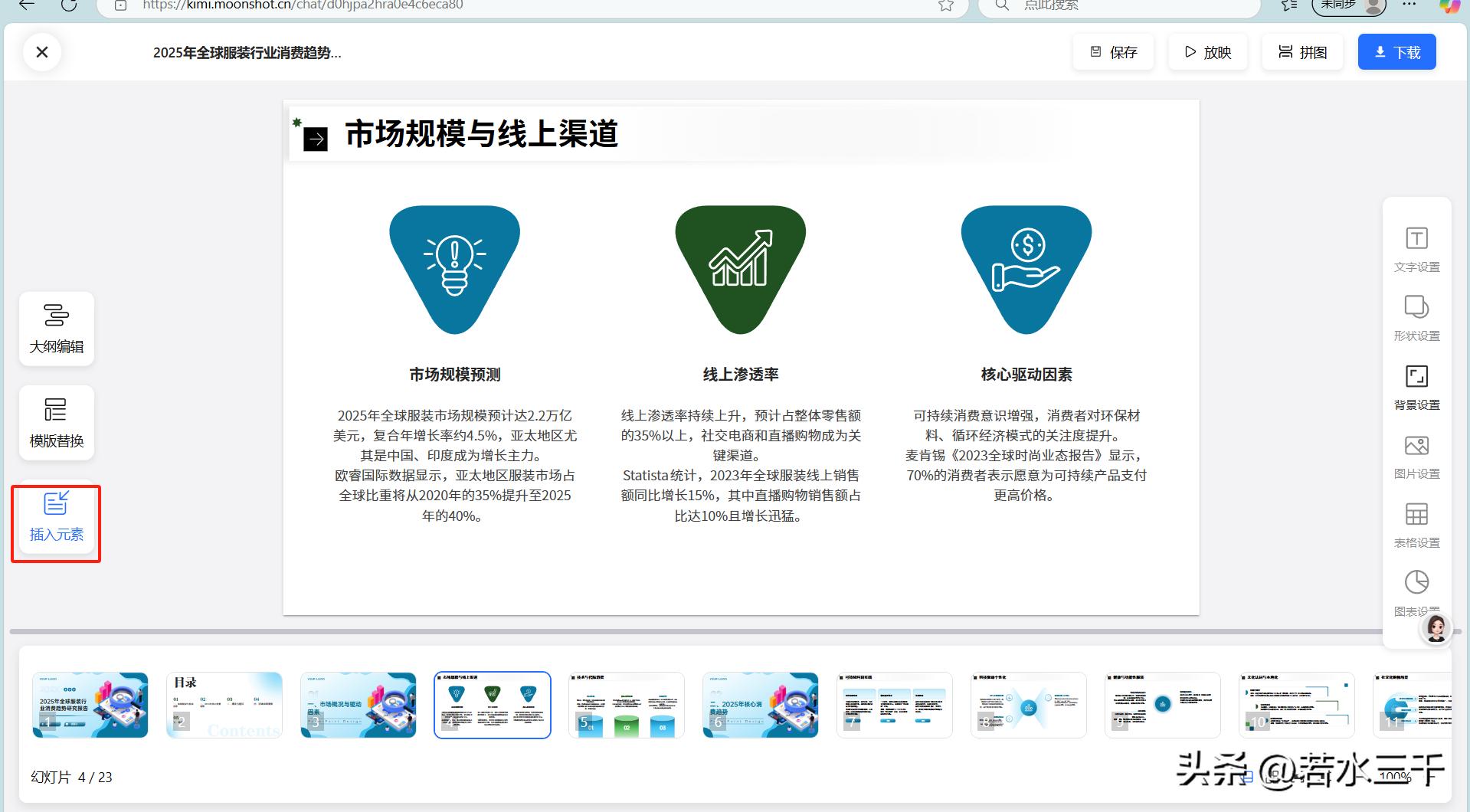The width and height of the screenshot is (1470, 812).
Task: Open 图片设置 image settings
Action: [1416, 457]
